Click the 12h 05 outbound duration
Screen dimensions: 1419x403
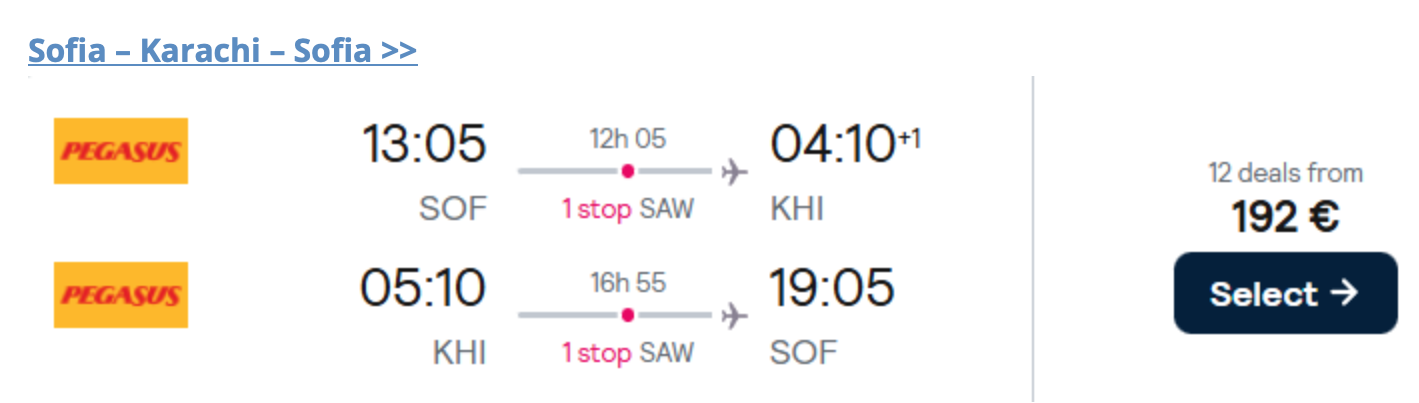(627, 139)
